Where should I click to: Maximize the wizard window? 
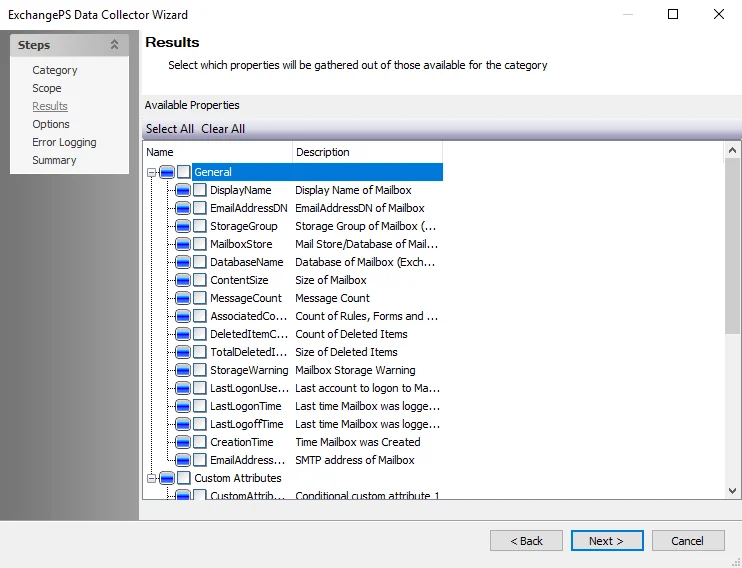[672, 14]
